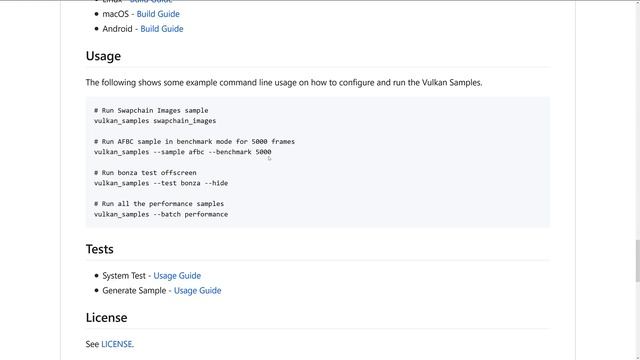640x360 pixels.
Task: Click the 'System Test' list item text
Action: 124,276
